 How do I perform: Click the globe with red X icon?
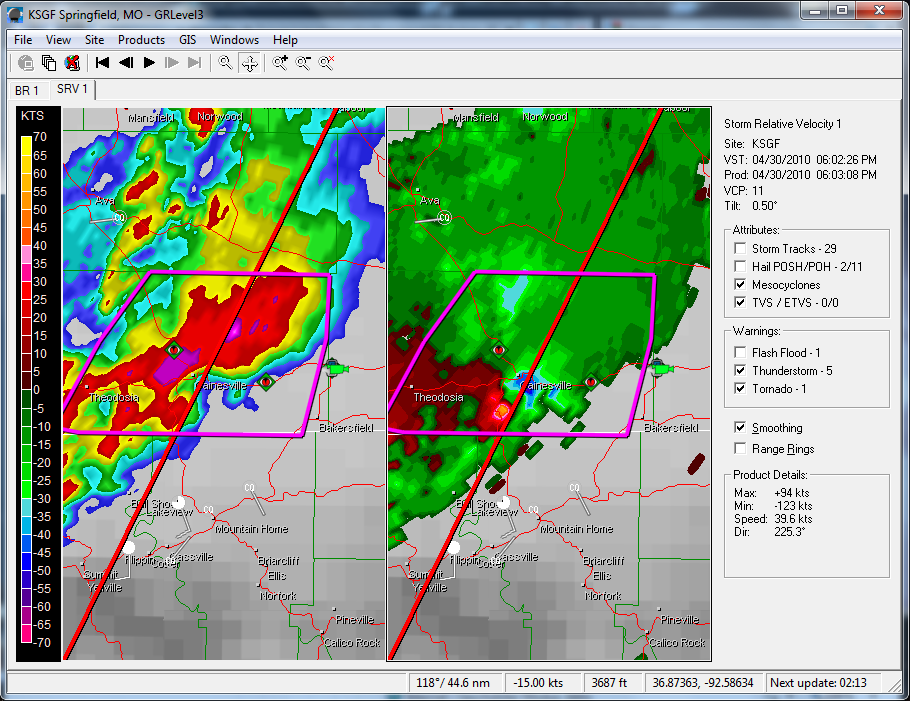tap(71, 63)
